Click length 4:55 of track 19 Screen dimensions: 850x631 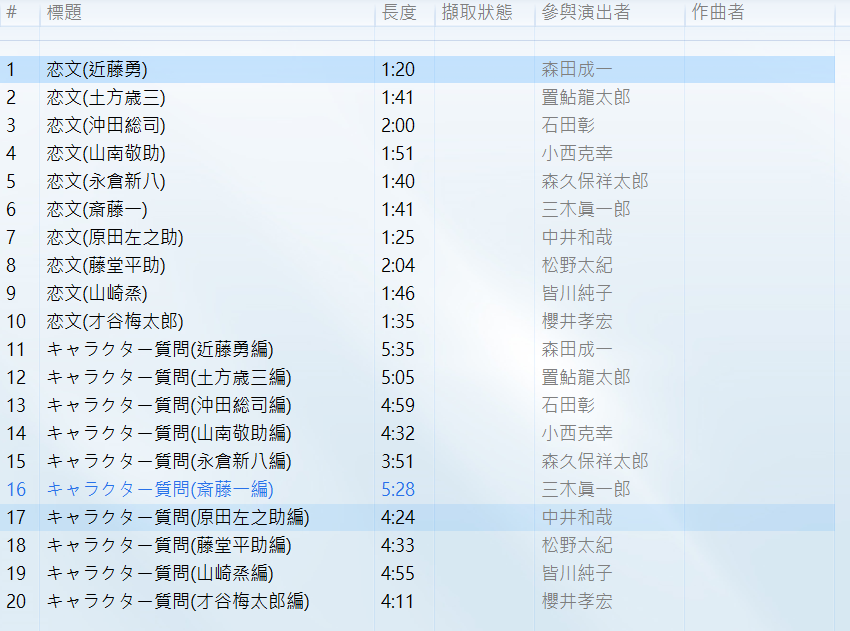[x=398, y=573]
